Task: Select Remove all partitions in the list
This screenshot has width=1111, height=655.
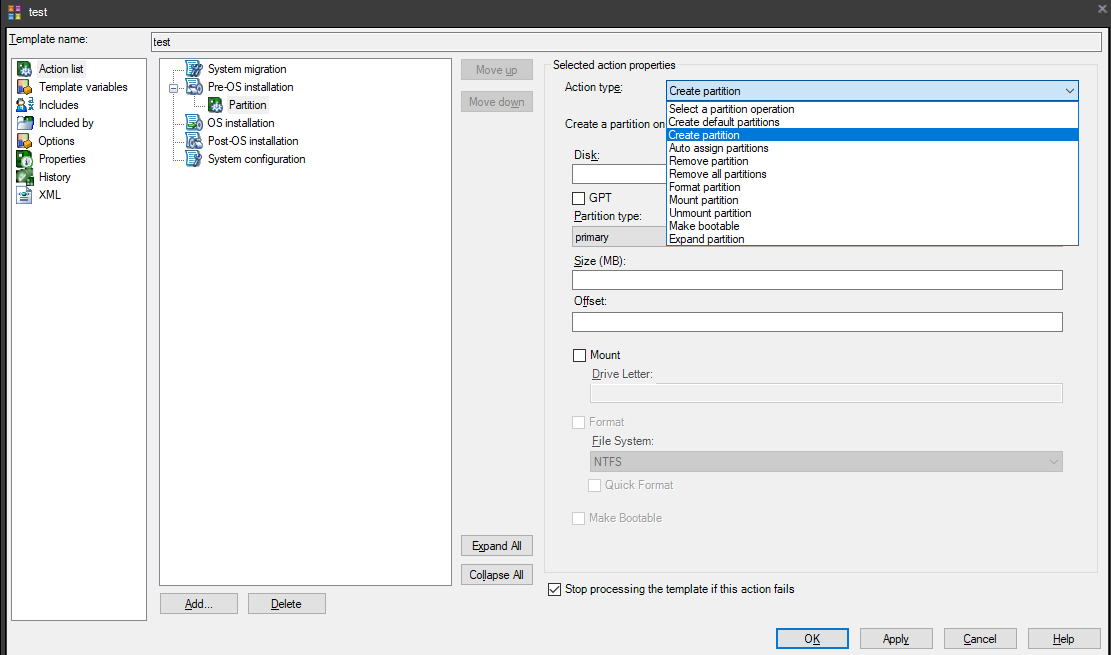Action: (718, 174)
